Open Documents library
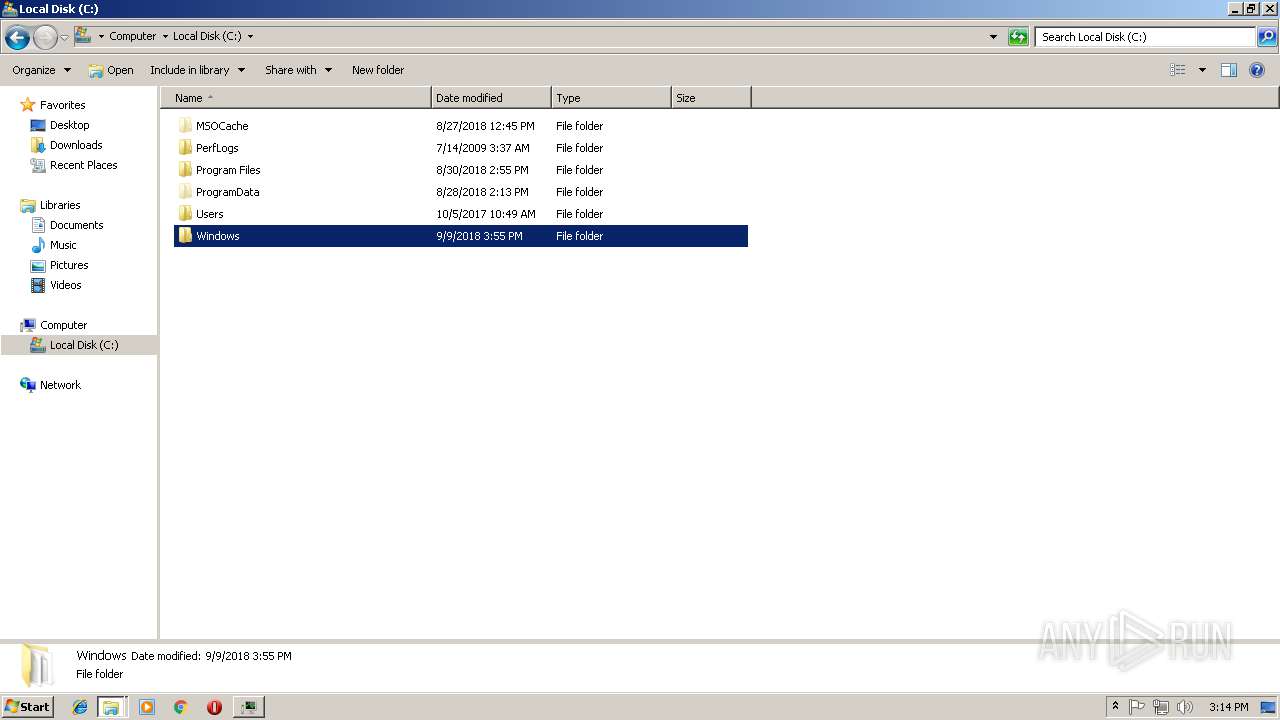 click(76, 225)
